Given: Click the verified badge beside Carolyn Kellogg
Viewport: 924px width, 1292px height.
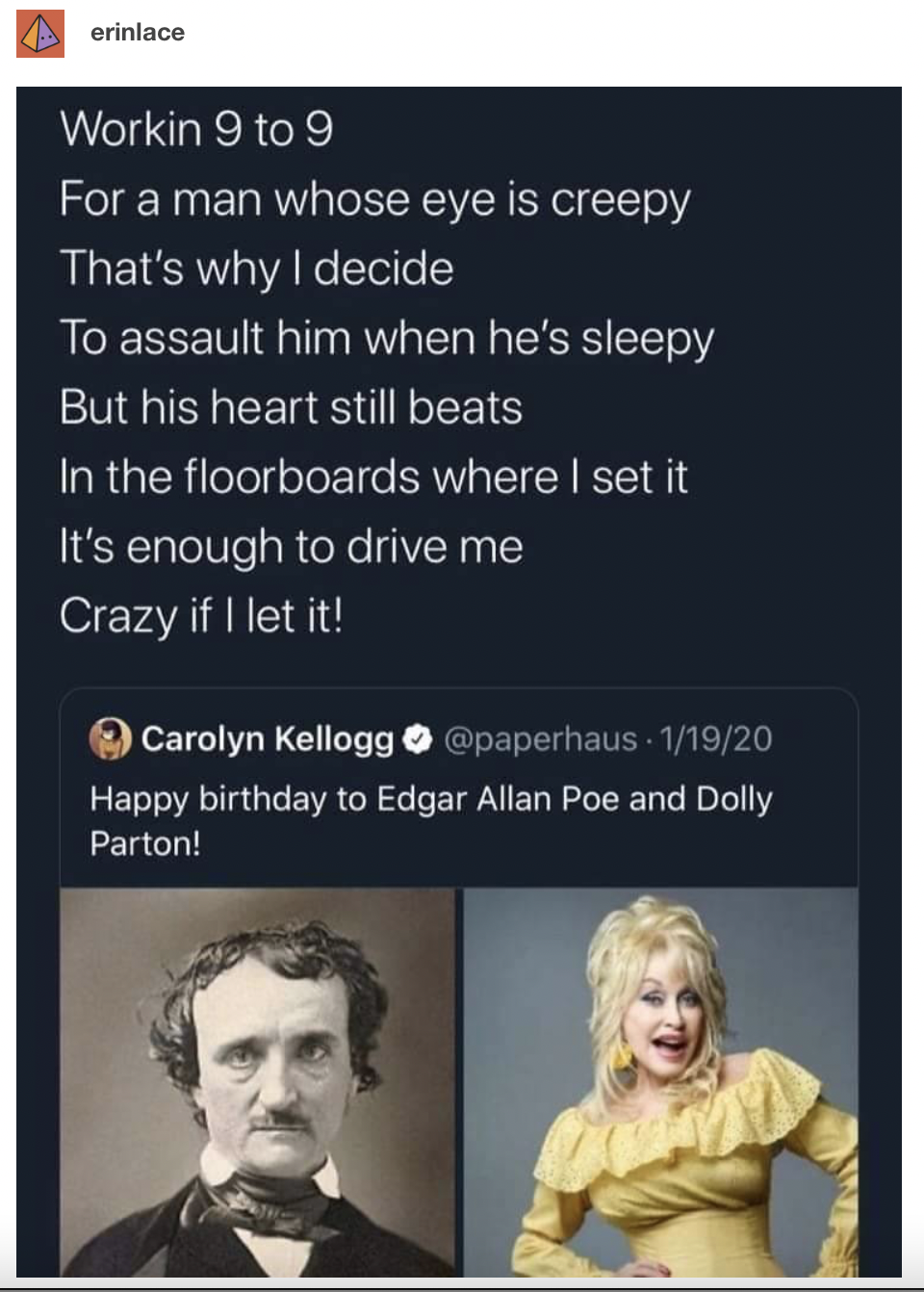Looking at the screenshot, I should coord(417,739).
